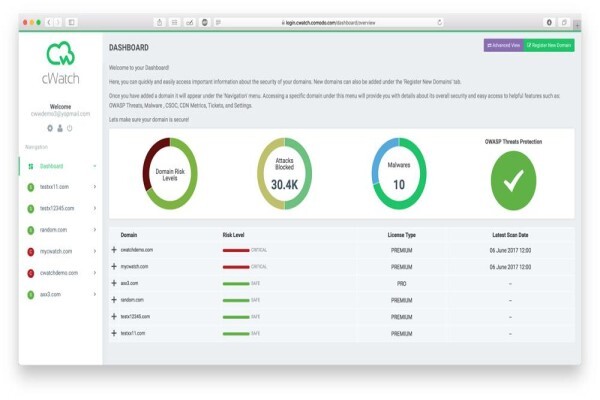Image resolution: width=600 pixels, height=400 pixels.
Task: Open testx12345.com in sidebar navigation
Action: pos(57,208)
